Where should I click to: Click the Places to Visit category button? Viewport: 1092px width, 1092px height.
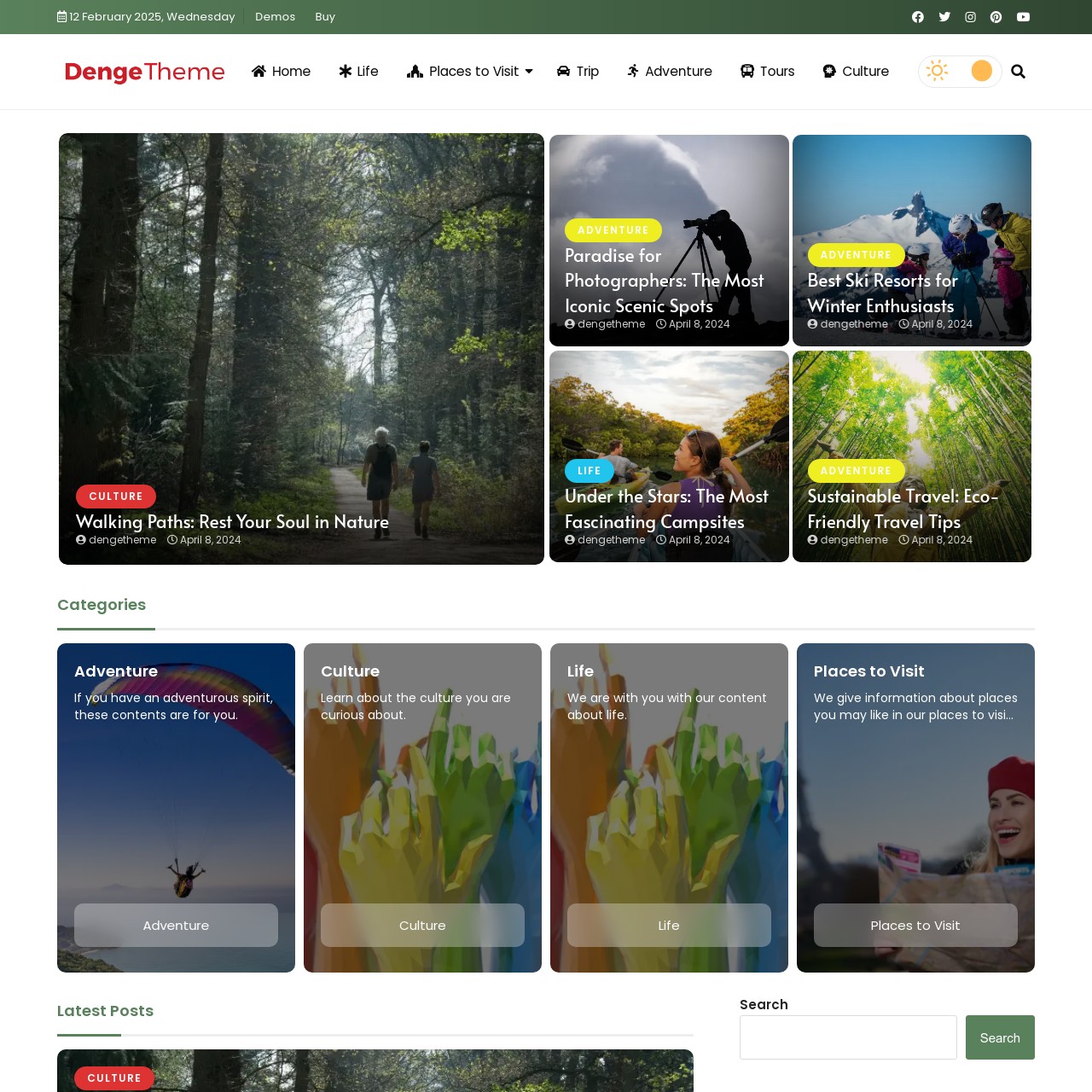915,925
